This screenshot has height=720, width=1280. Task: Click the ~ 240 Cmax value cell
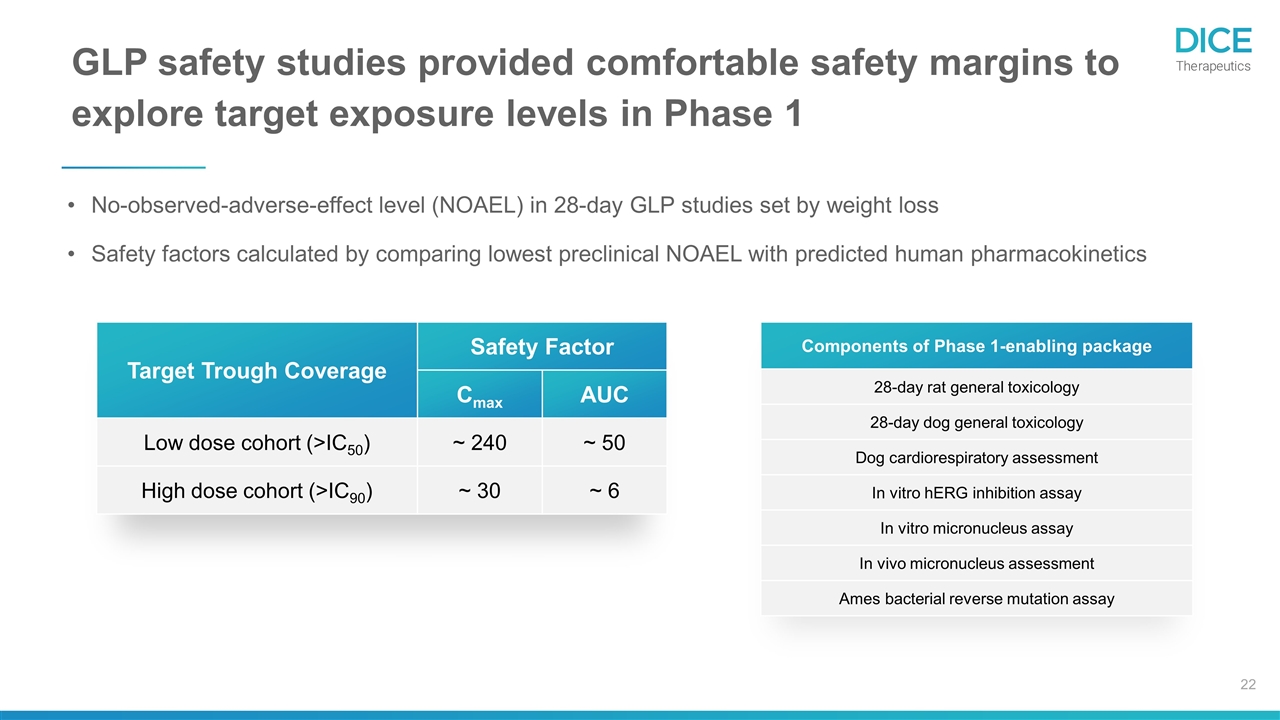point(479,442)
